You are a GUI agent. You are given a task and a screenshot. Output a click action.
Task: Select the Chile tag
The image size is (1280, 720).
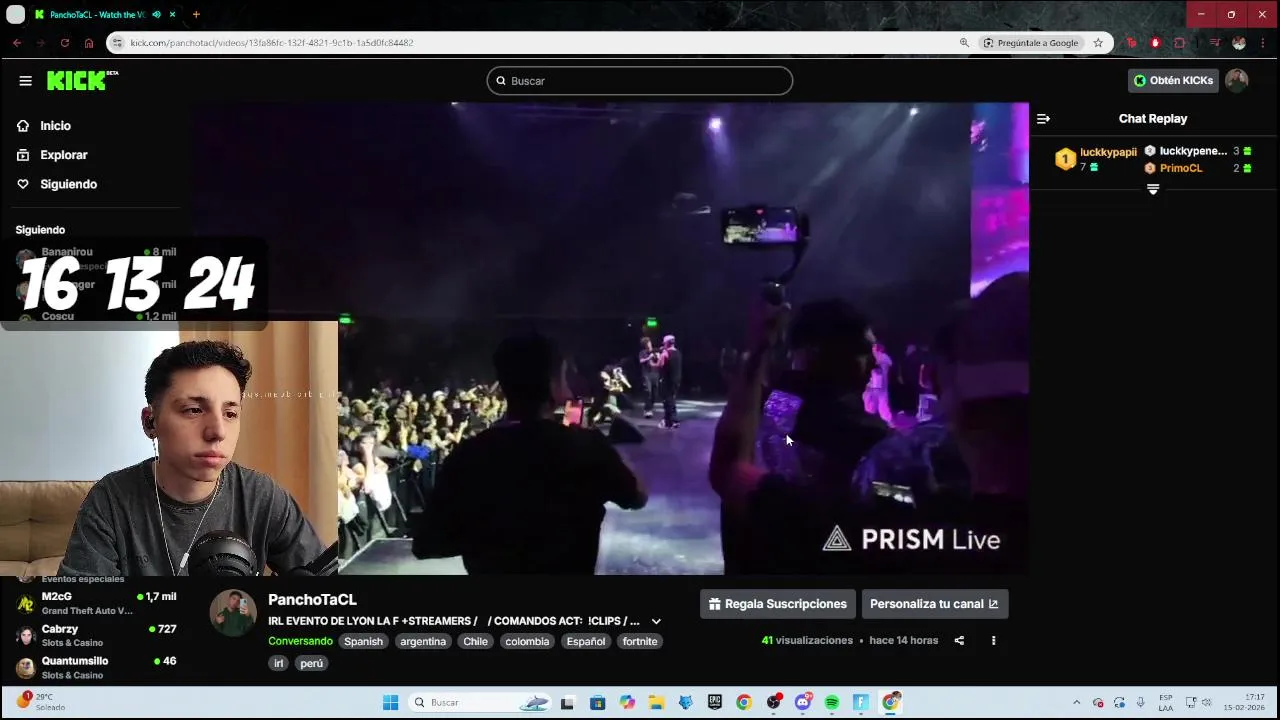tap(475, 641)
